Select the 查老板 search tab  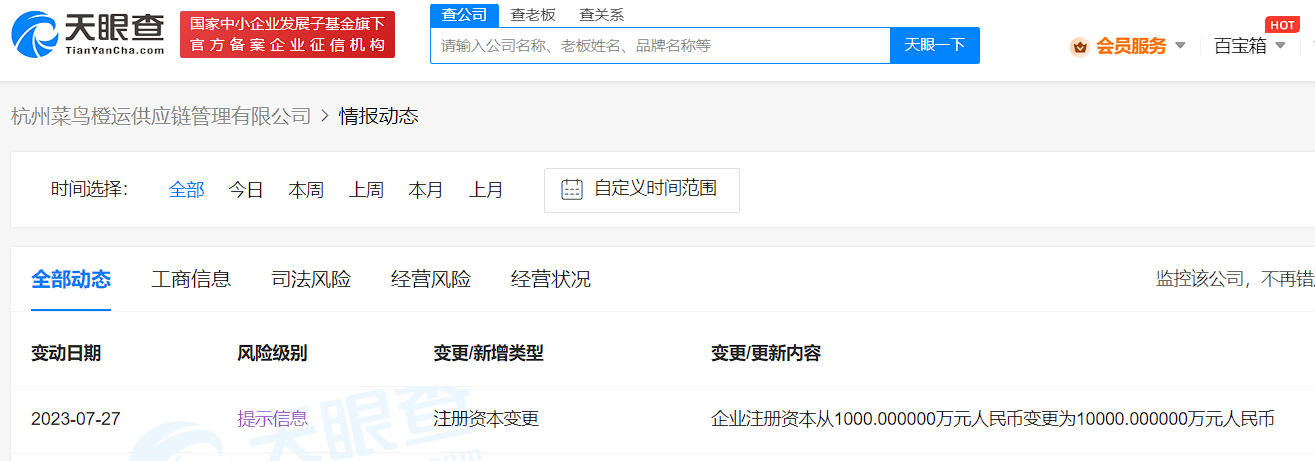pos(533,15)
